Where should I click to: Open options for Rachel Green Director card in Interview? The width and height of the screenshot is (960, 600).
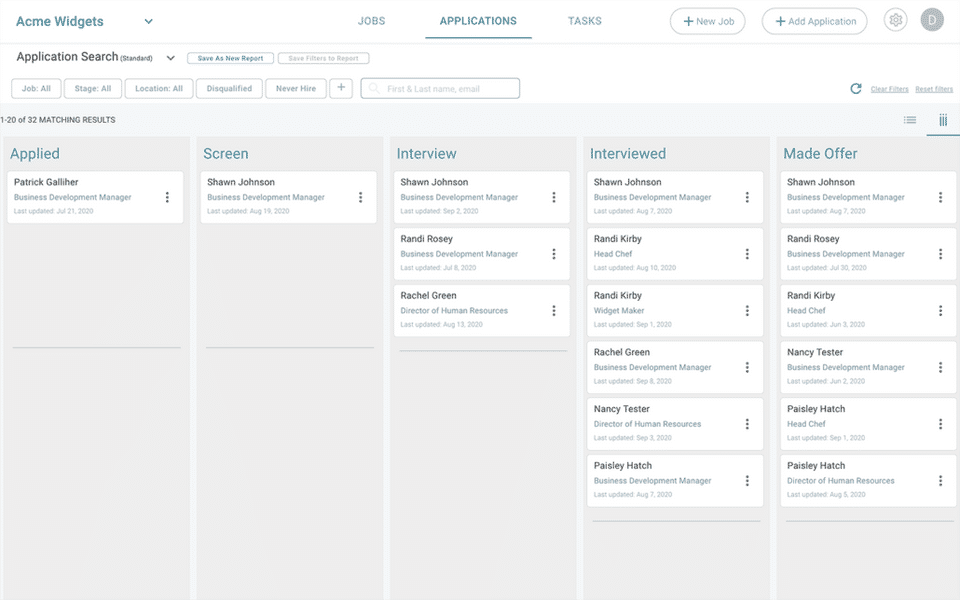553,310
